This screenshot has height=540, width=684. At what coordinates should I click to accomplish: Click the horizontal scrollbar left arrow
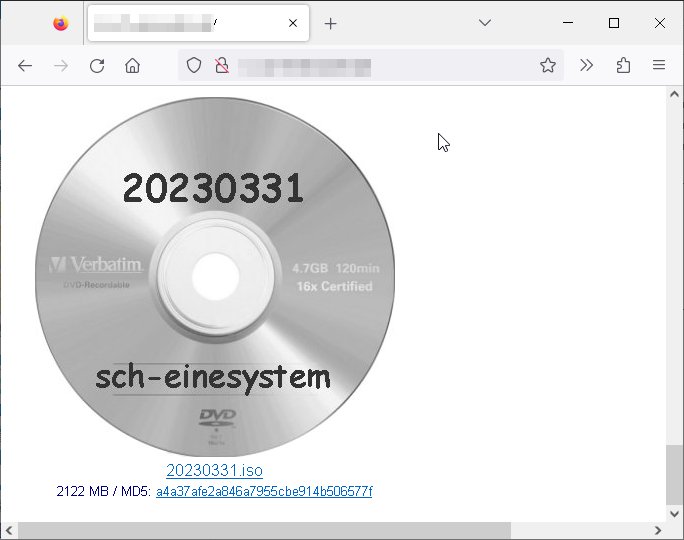click(9, 530)
